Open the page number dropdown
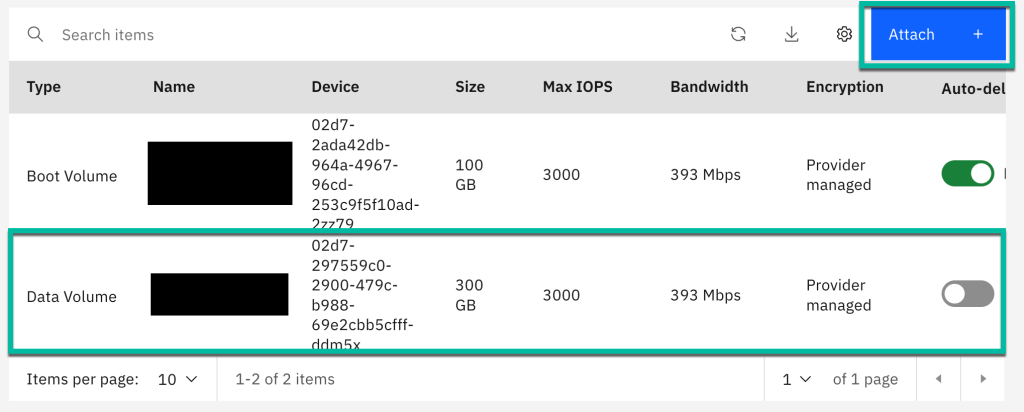 (795, 379)
